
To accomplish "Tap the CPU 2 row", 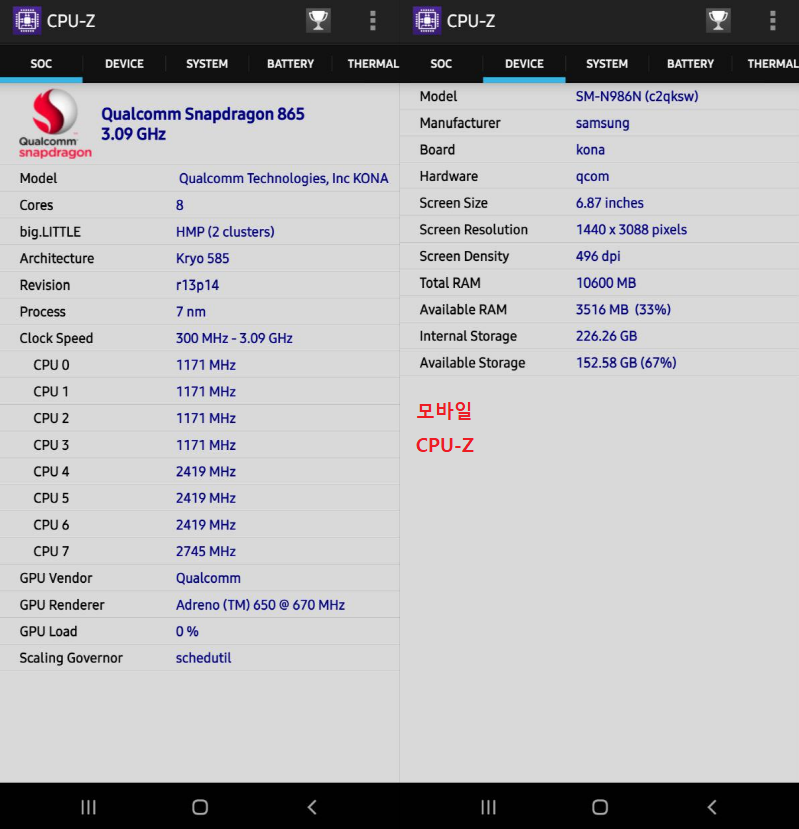I will pyautogui.click(x=199, y=418).
